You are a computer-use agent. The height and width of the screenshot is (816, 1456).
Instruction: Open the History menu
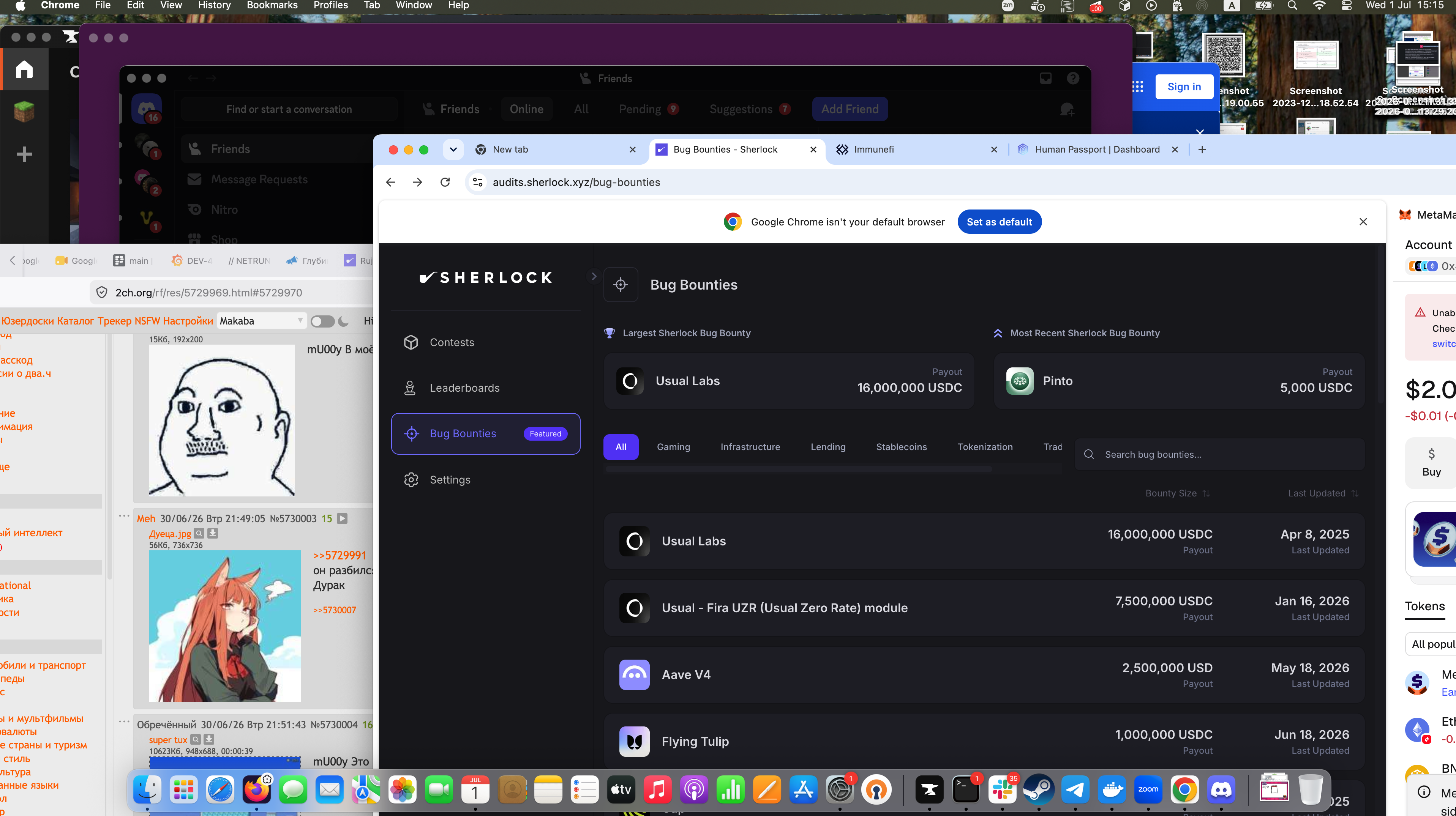click(214, 6)
